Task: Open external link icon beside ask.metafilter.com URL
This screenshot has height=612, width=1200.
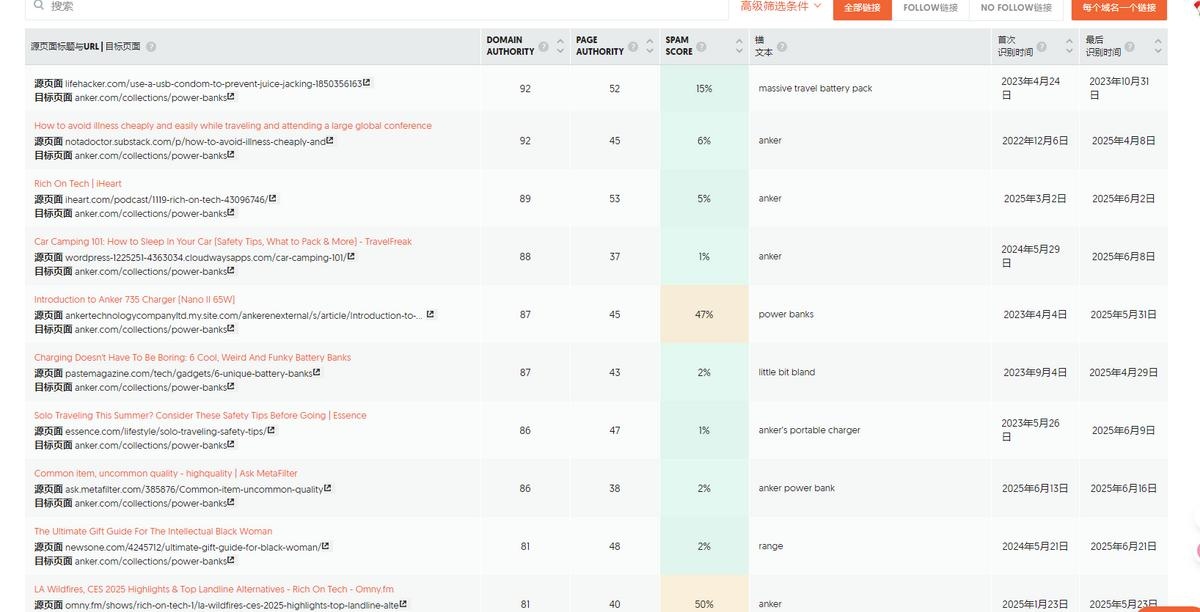Action: pyautogui.click(x=328, y=489)
